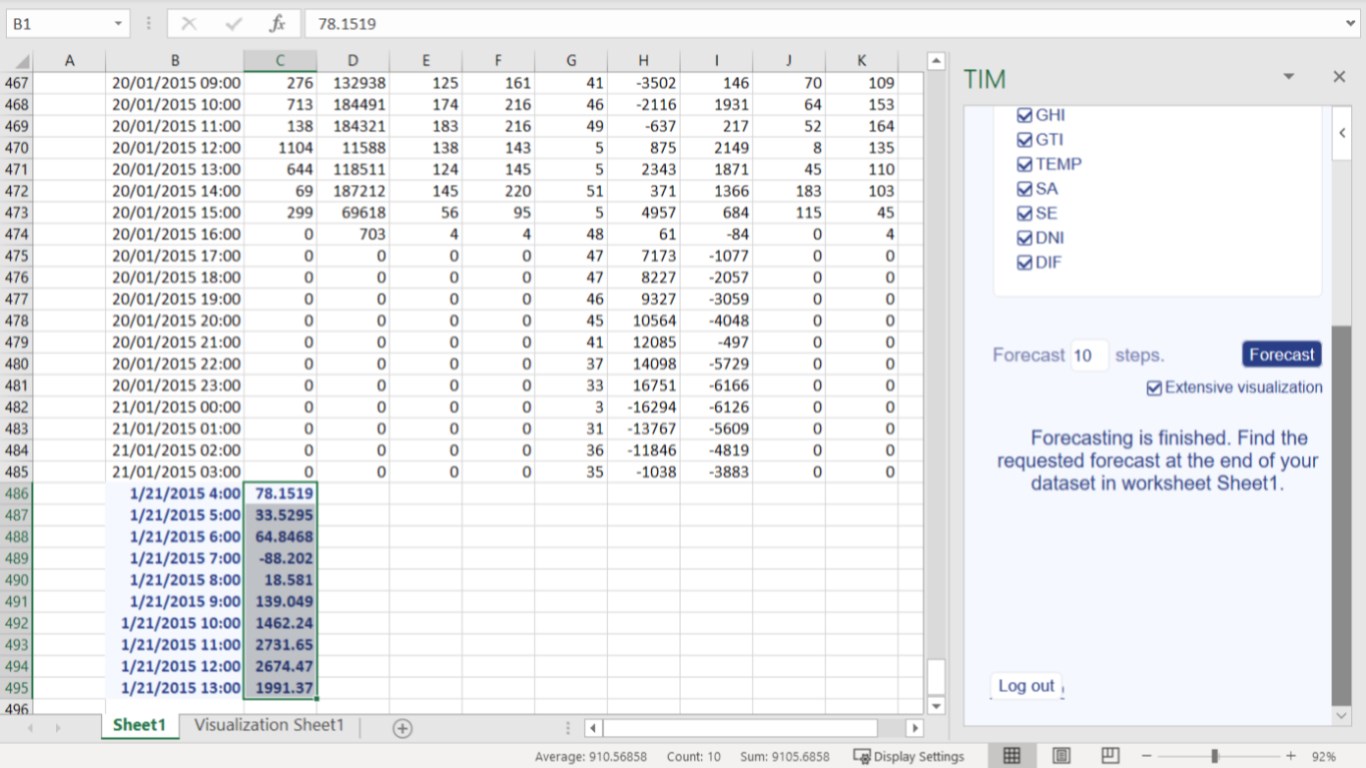The width and height of the screenshot is (1366, 768).
Task: Select the cell containing -16294
Action: click(x=643, y=407)
